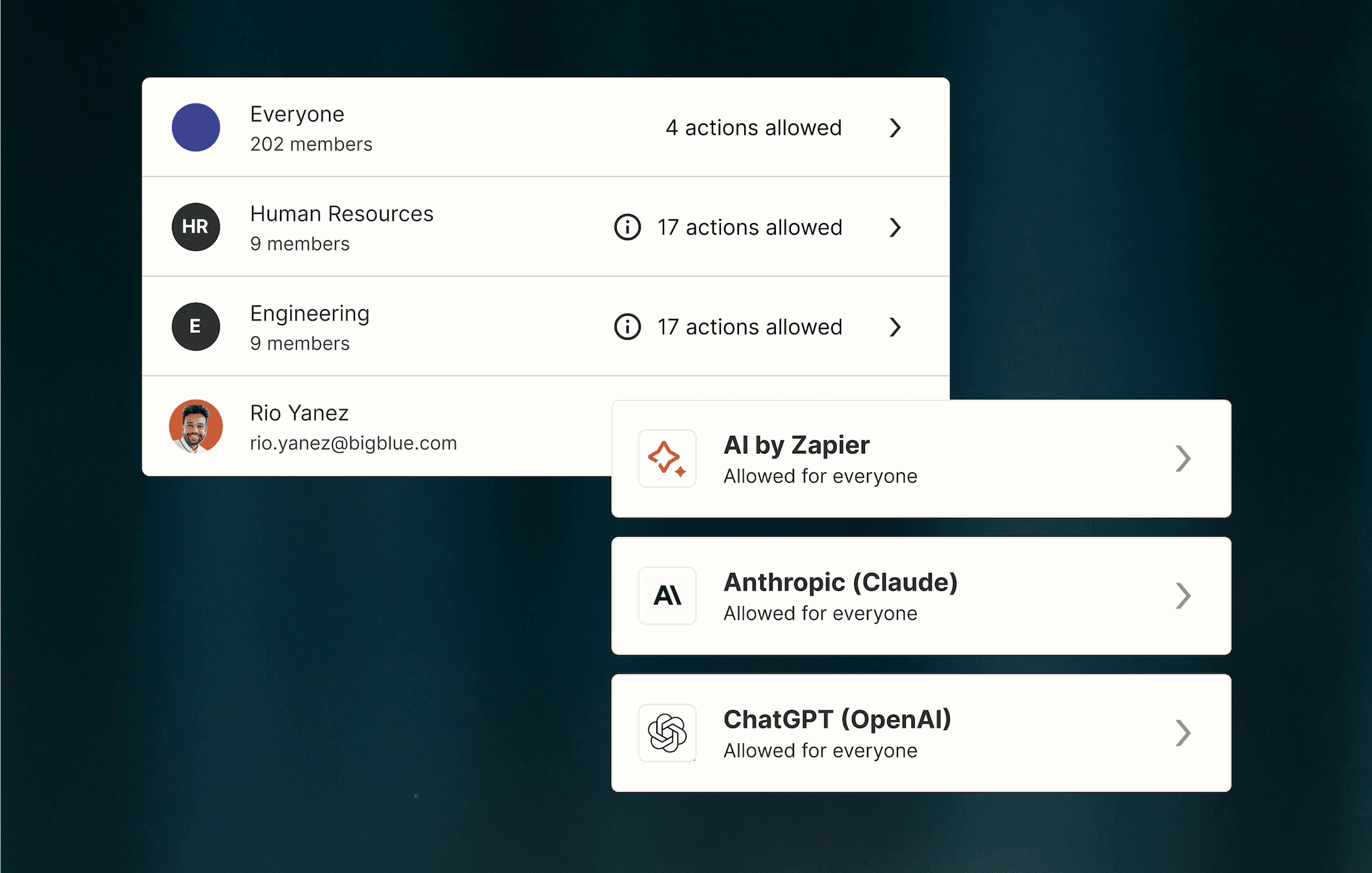Click the HR group avatar icon

click(x=196, y=227)
